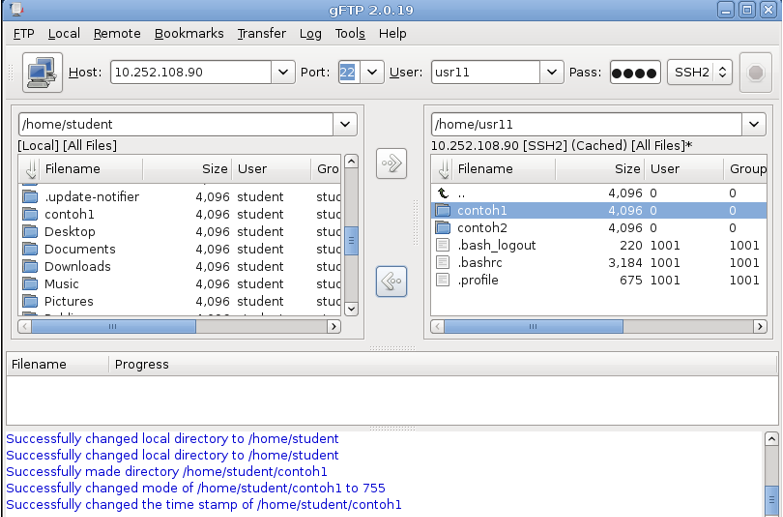783x517 pixels.
Task: Expand the remote path /home/usr11 dropdown
Action: click(x=754, y=124)
